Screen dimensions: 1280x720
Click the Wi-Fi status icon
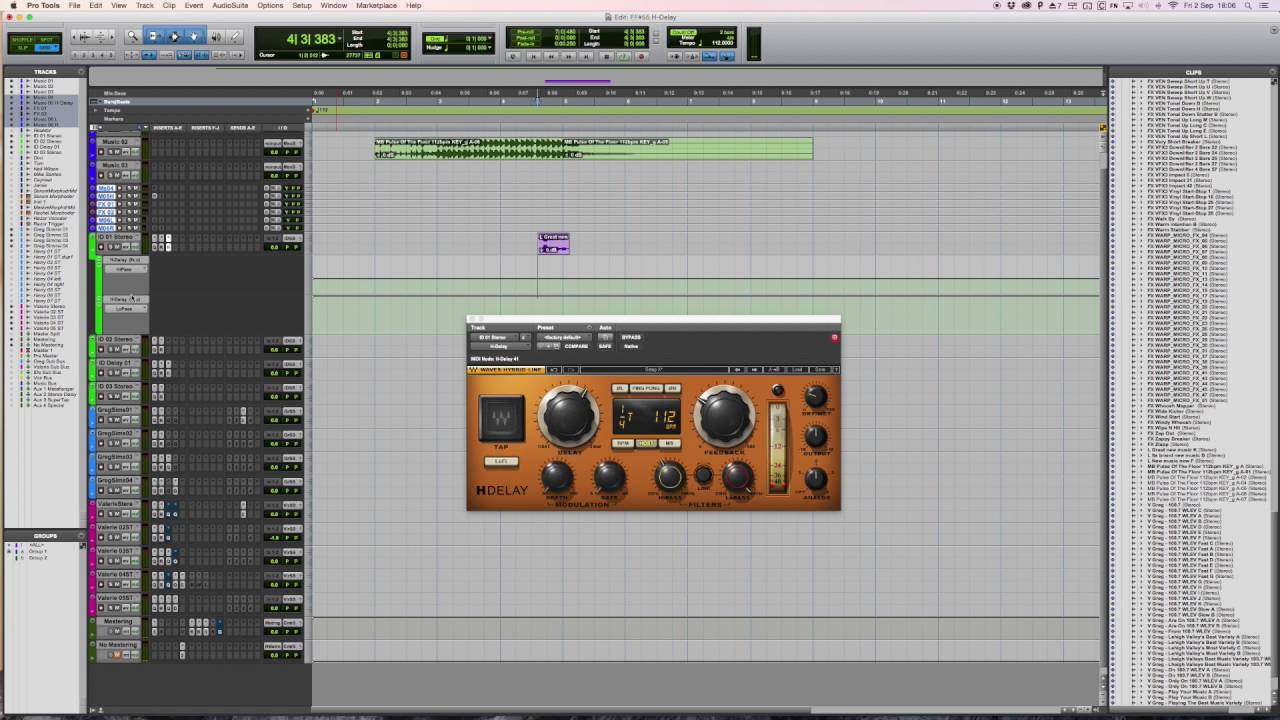click(x=1173, y=6)
